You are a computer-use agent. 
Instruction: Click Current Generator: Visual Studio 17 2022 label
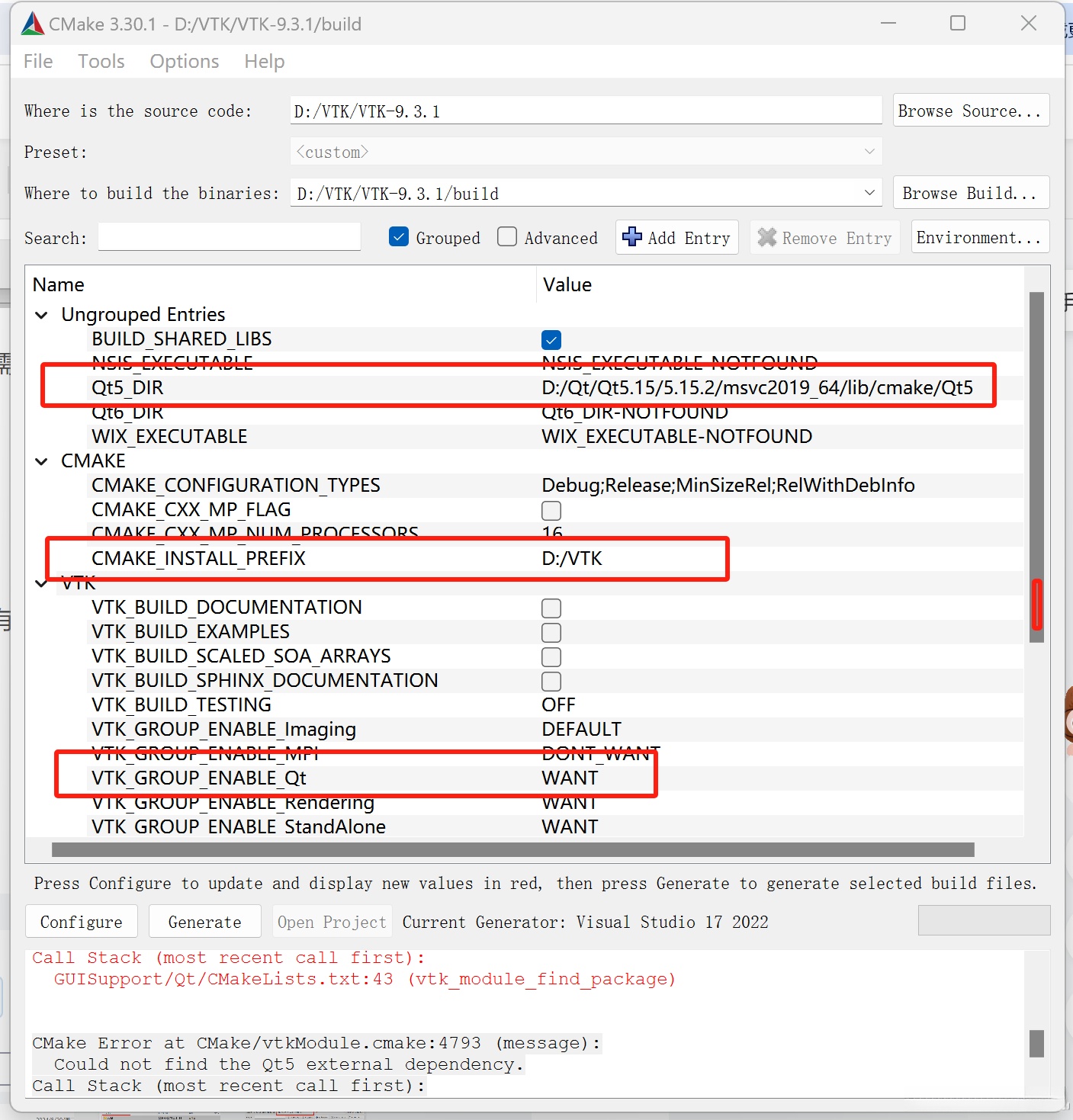click(586, 922)
